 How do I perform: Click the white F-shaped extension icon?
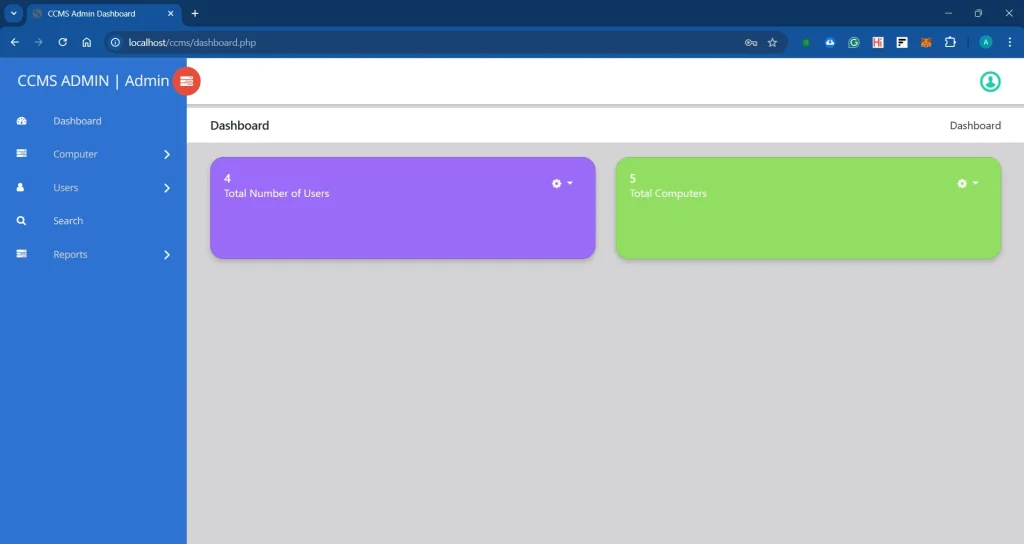(902, 42)
